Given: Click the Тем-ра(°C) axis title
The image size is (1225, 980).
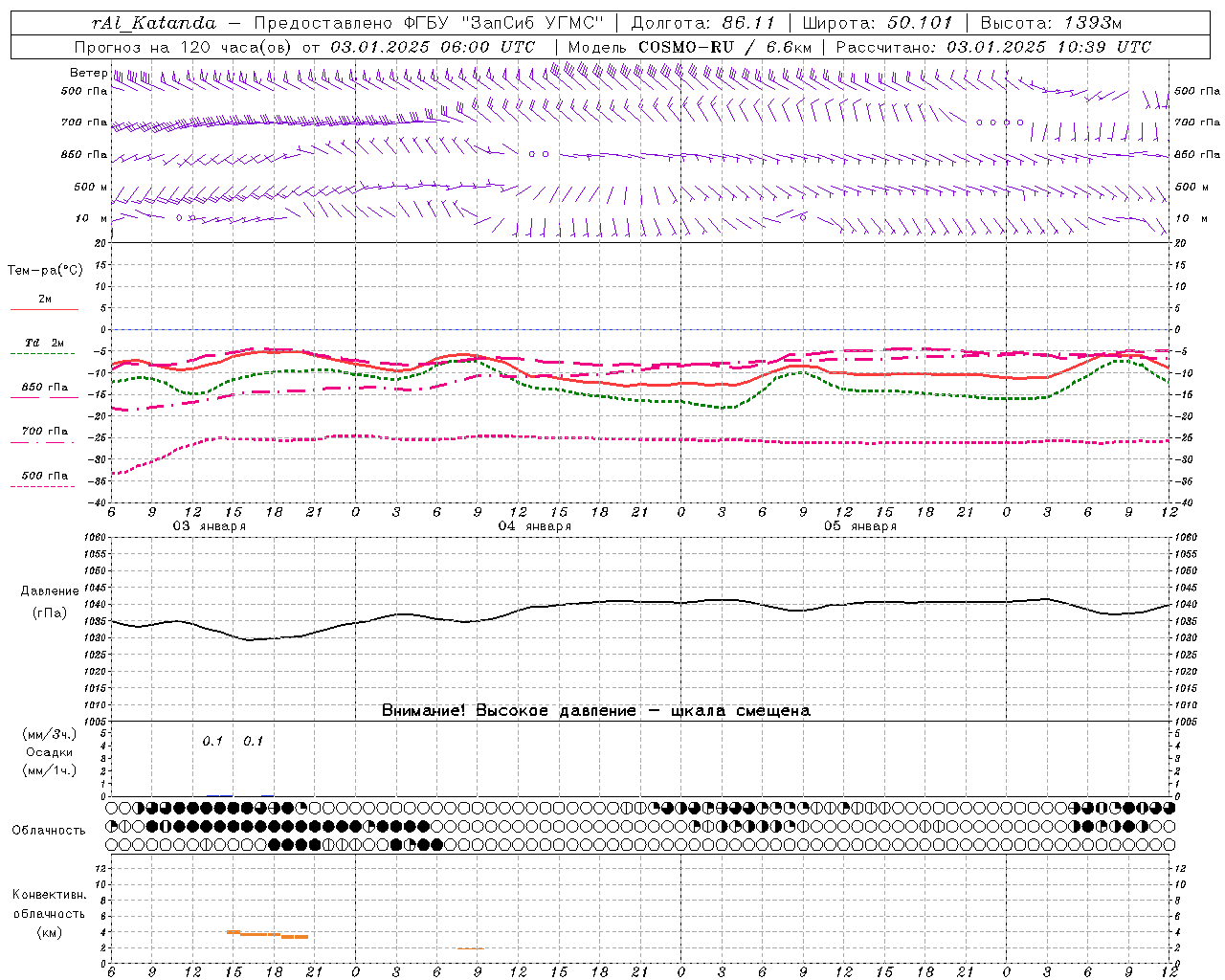Looking at the screenshot, I should point(45,271).
